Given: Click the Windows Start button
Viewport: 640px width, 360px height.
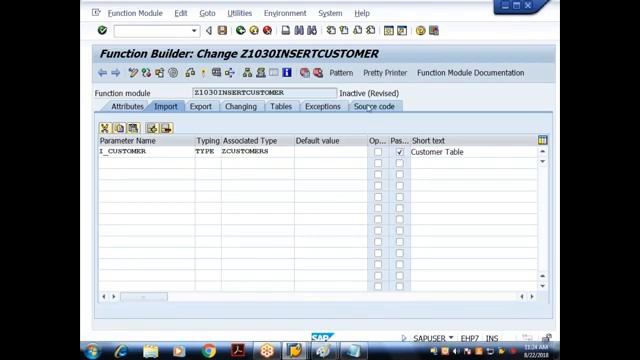Looking at the screenshot, I should click(92, 351).
